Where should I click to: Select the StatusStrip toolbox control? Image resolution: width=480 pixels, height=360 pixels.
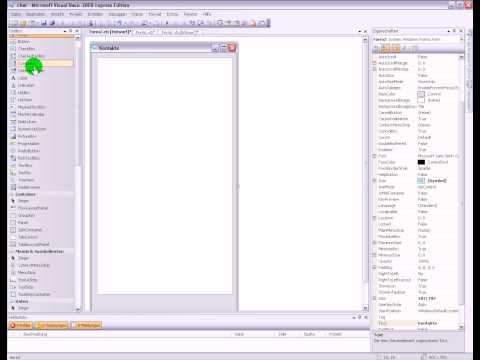pyautogui.click(x=41, y=280)
